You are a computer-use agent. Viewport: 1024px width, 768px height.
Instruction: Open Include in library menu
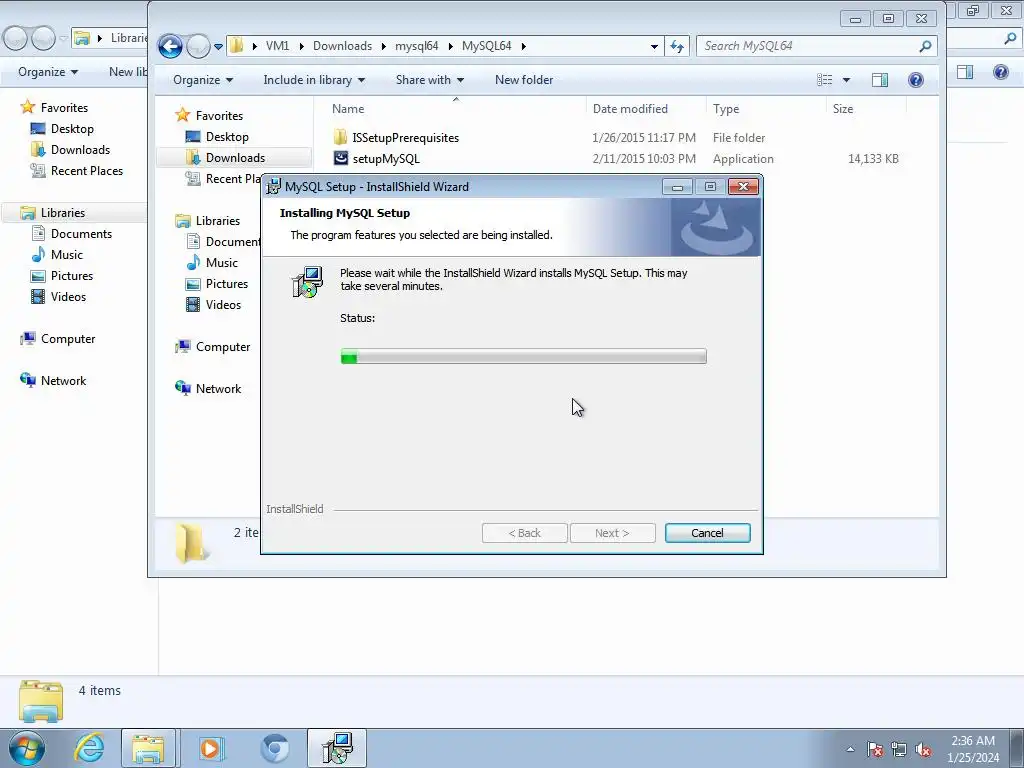[313, 80]
